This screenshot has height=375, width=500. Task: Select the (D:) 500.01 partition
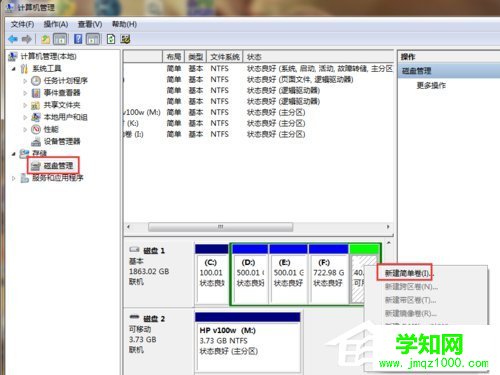click(250, 274)
